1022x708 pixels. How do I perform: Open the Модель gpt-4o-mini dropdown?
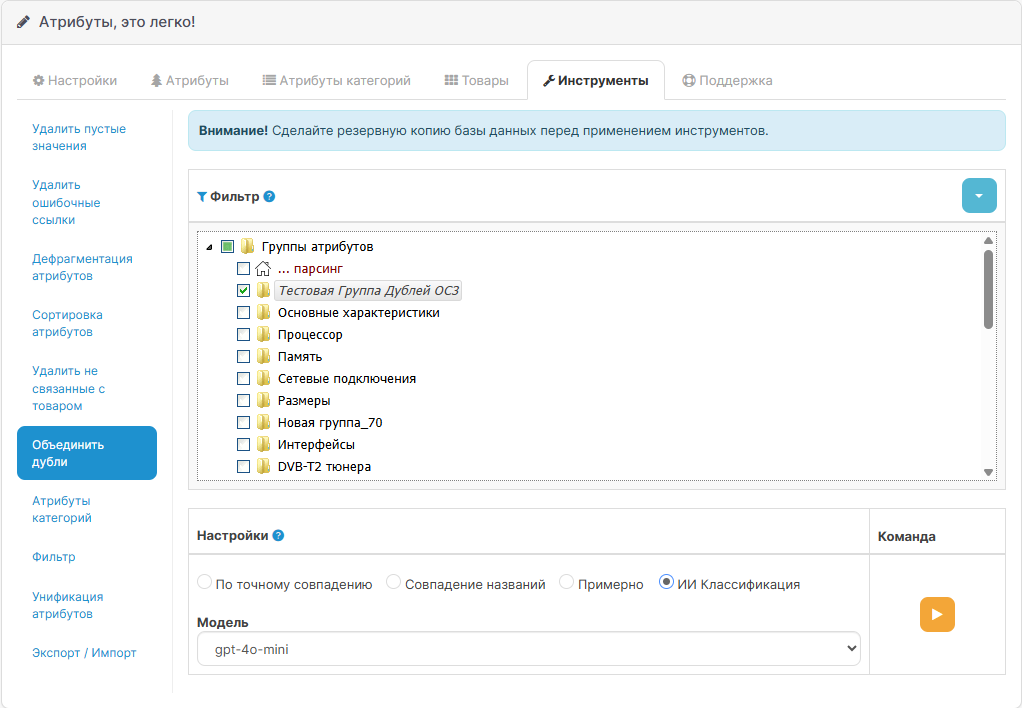click(x=528, y=649)
